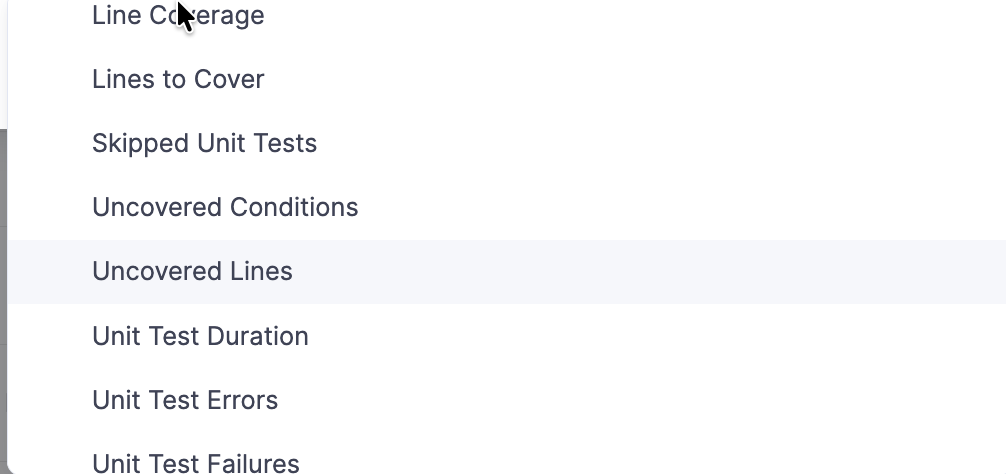Change the selection to Unit Test Errors

(x=185, y=400)
